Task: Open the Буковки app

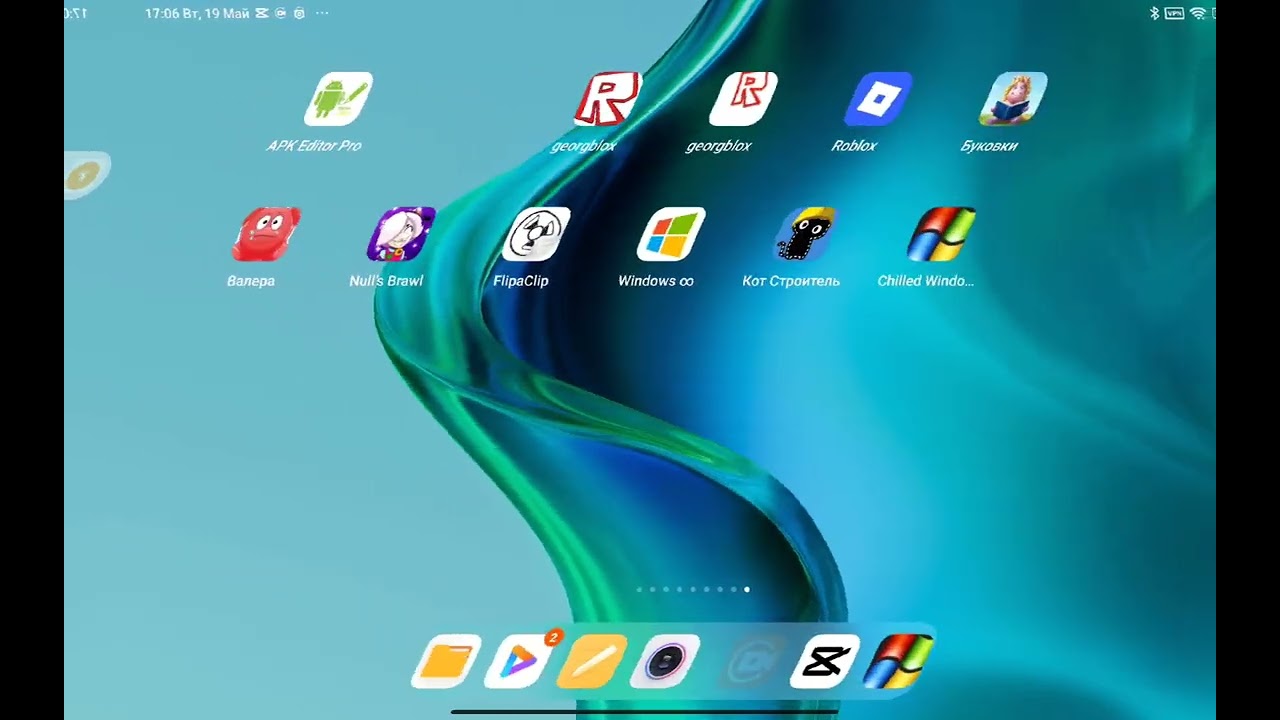Action: [x=1013, y=99]
